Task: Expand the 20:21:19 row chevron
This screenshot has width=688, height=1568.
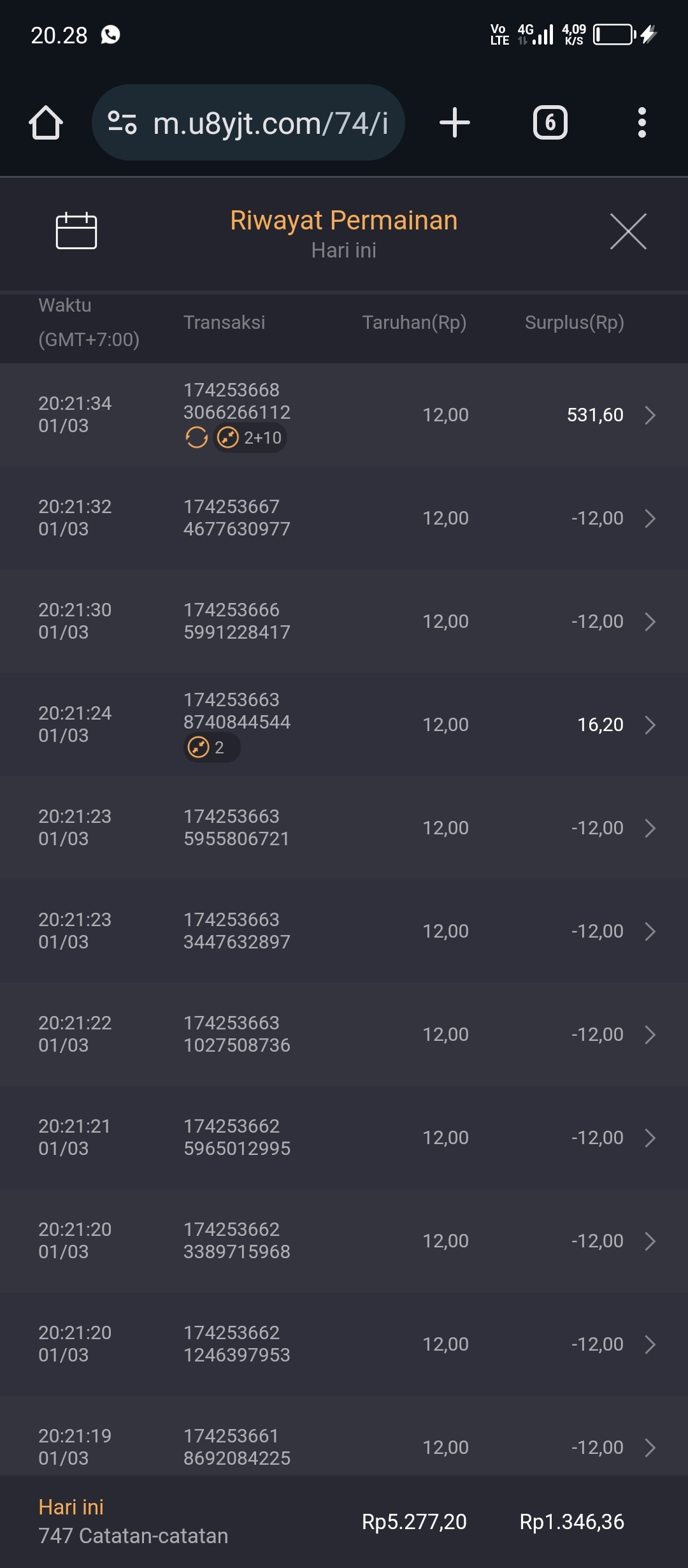Action: [650, 1448]
